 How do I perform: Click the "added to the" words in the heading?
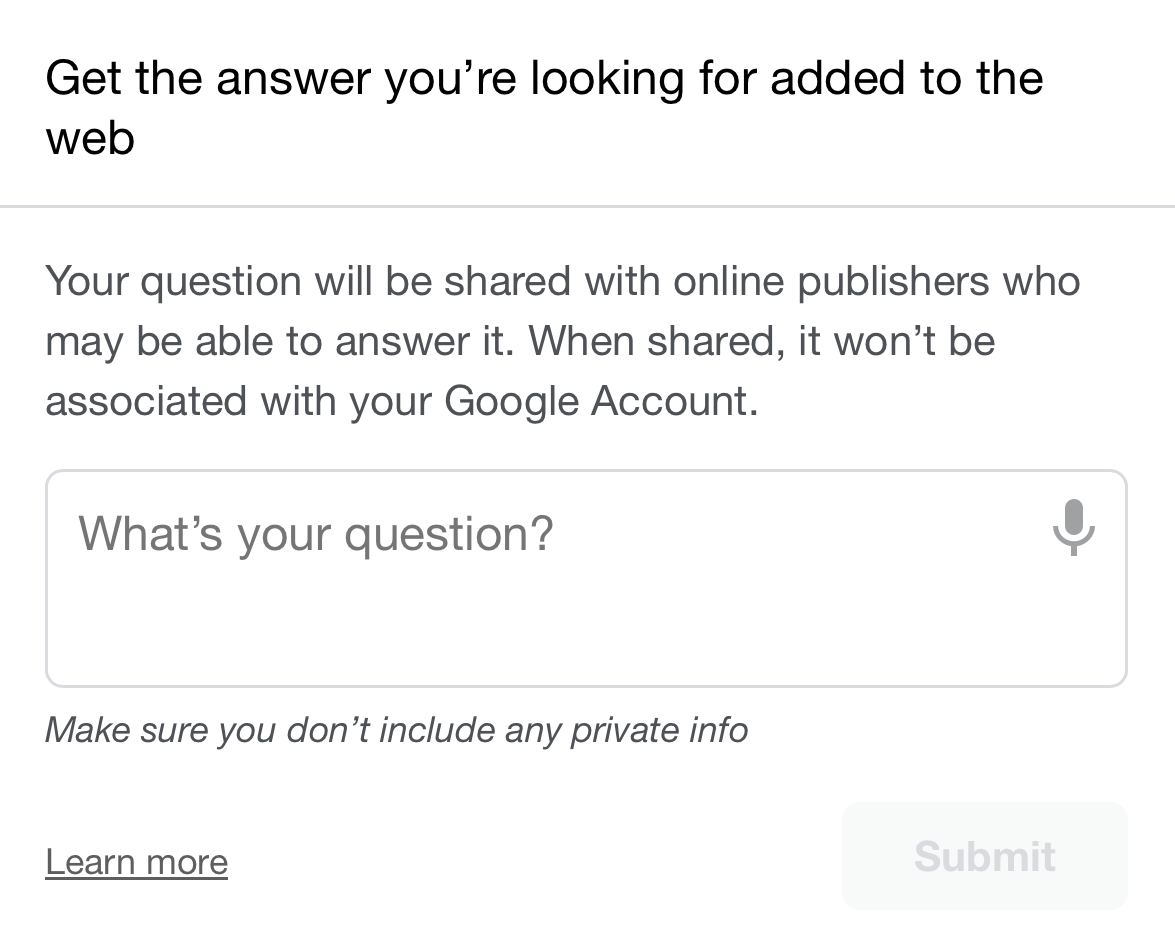coord(906,78)
